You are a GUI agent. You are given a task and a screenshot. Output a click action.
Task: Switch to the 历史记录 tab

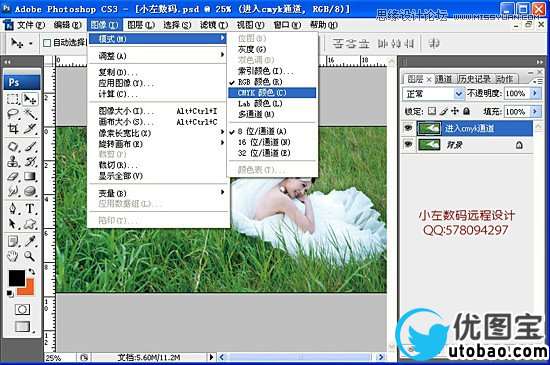(x=474, y=79)
